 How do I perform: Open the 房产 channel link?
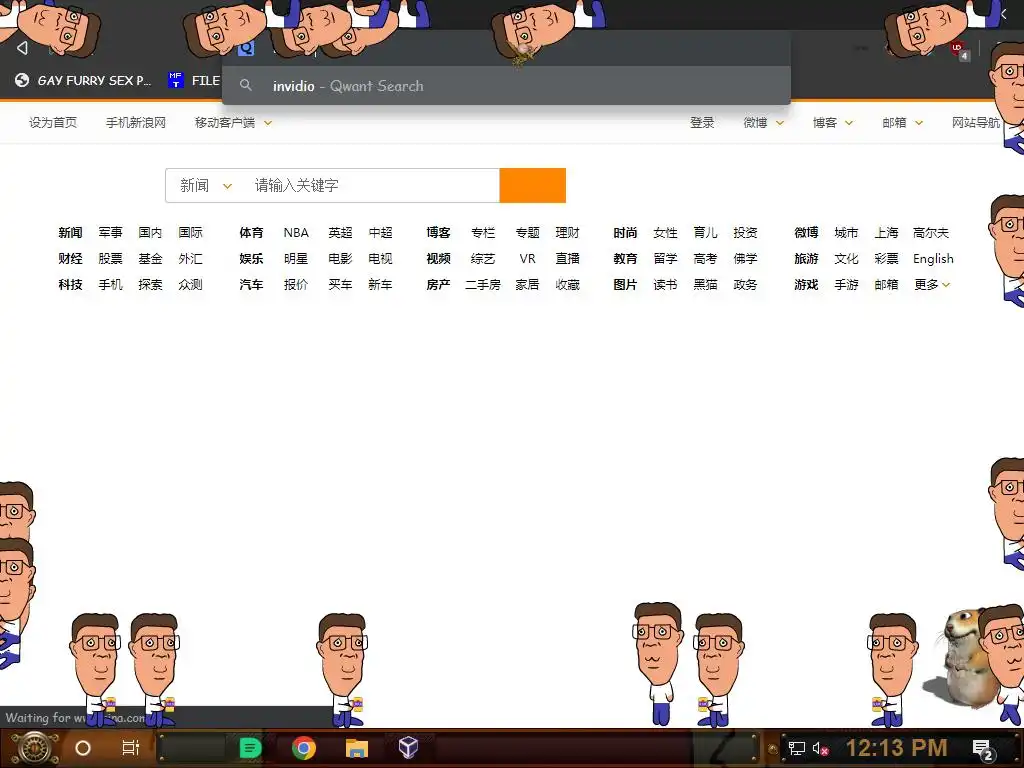click(438, 285)
